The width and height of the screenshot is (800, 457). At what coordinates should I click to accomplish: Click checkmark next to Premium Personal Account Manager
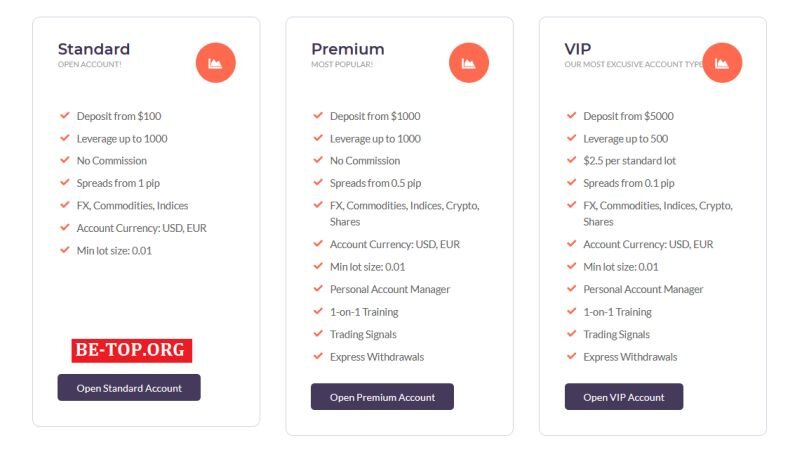click(318, 289)
